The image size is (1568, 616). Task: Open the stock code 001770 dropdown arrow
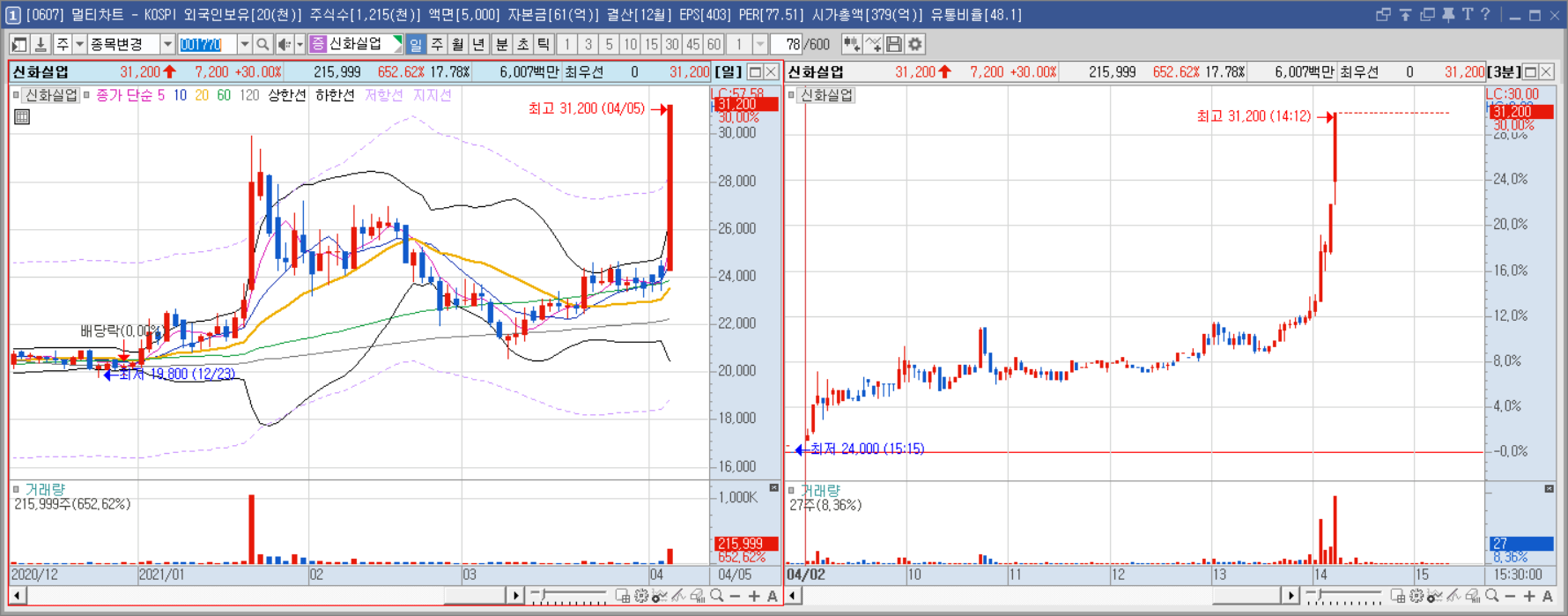coord(244,44)
